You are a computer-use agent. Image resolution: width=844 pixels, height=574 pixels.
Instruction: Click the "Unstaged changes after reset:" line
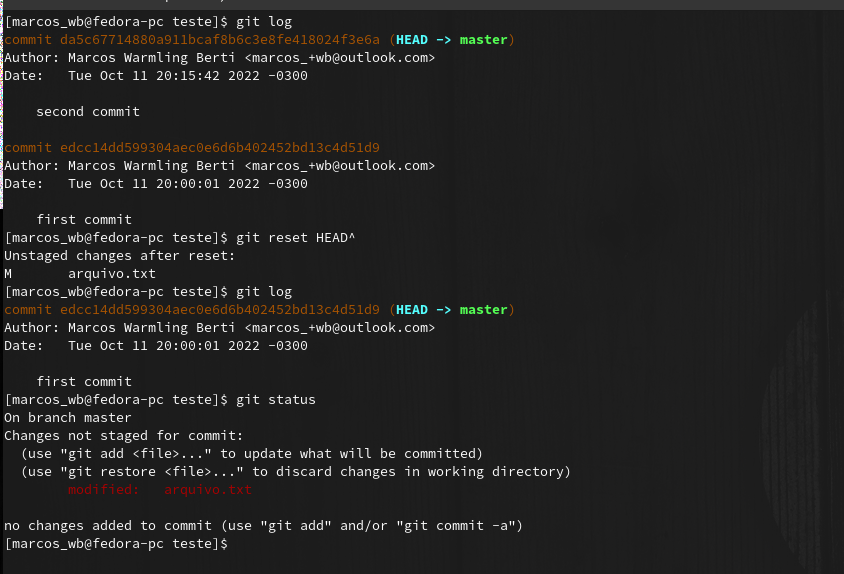[x=119, y=255]
